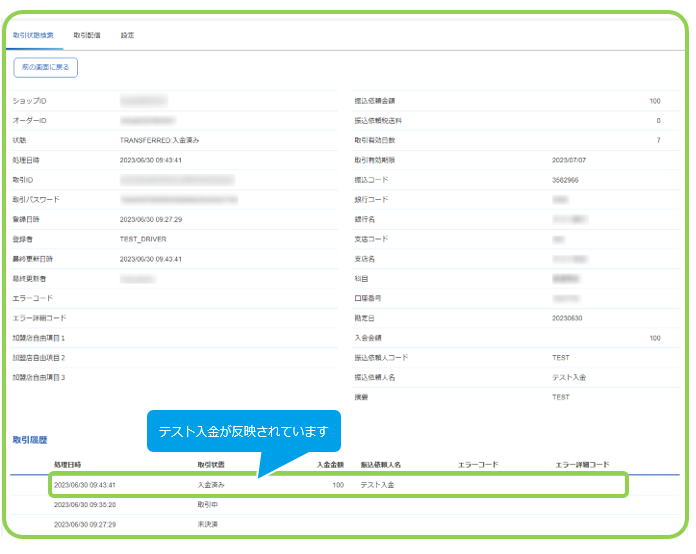This screenshot has height=554, width=696.
Task: Switch to the 取引状態検索 tab
Action: [x=33, y=35]
